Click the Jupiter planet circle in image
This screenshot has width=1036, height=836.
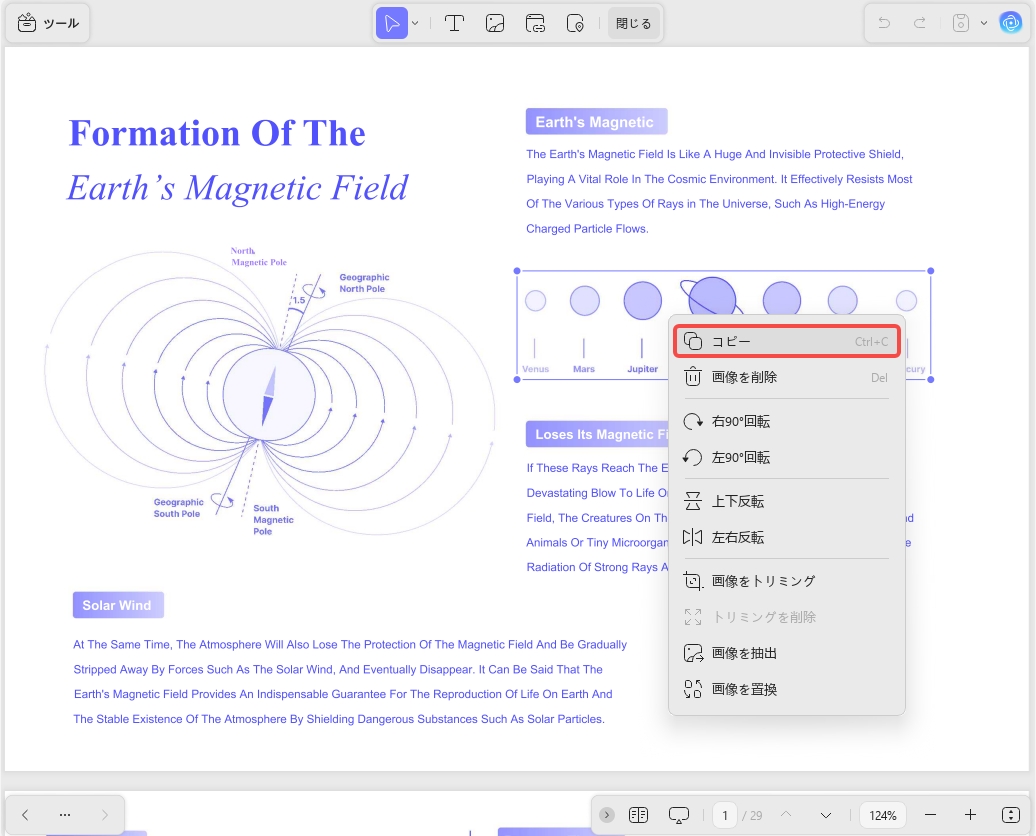pyautogui.click(x=642, y=301)
